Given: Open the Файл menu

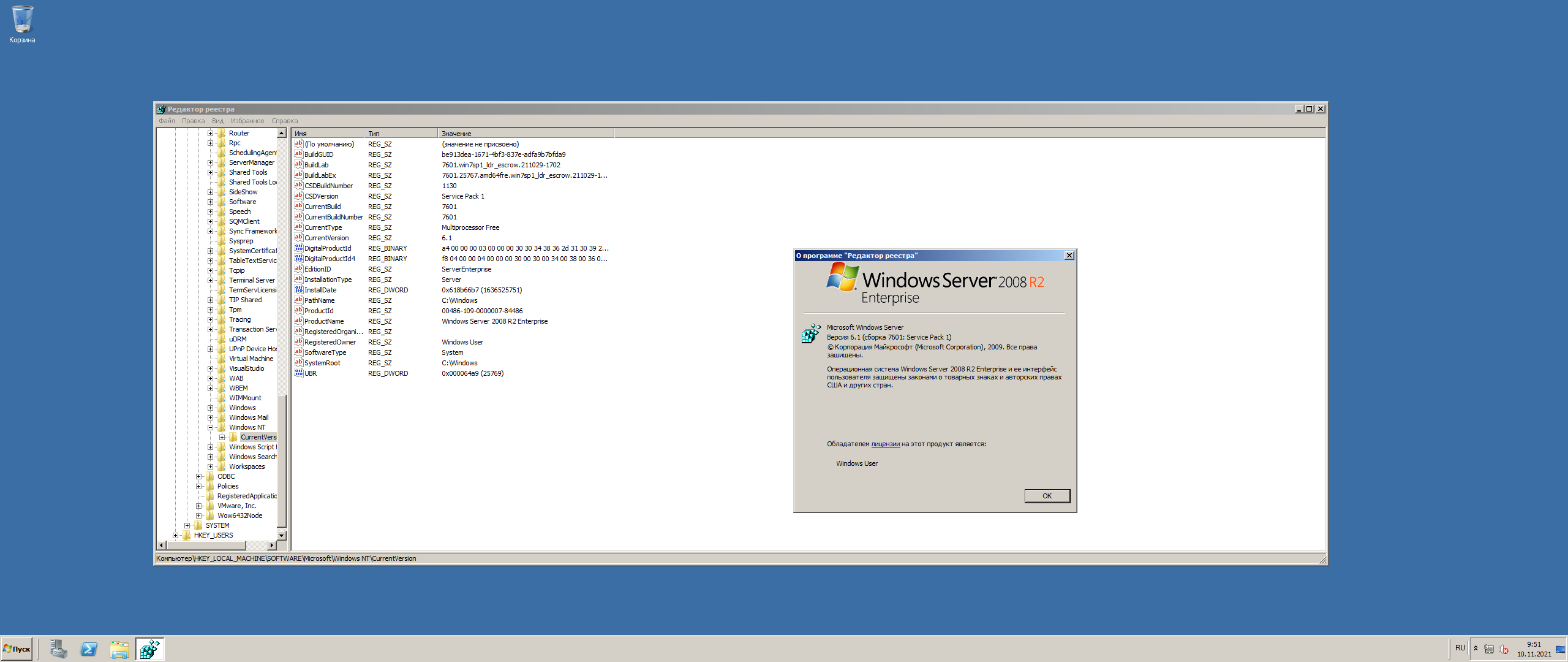Looking at the screenshot, I should [167, 121].
